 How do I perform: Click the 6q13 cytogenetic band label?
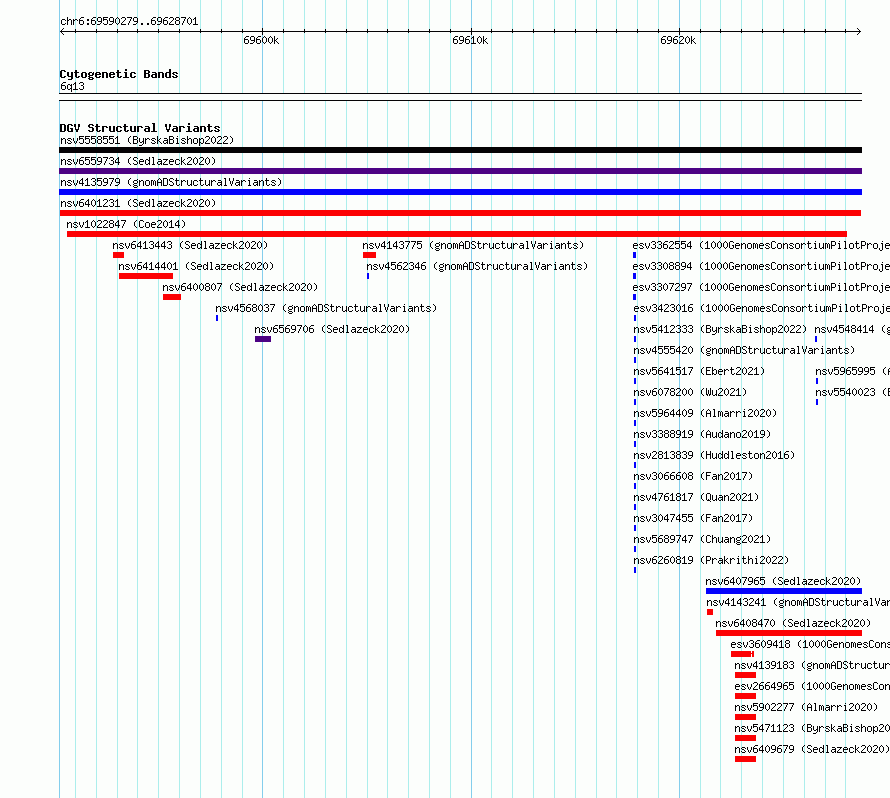pyautogui.click(x=72, y=86)
